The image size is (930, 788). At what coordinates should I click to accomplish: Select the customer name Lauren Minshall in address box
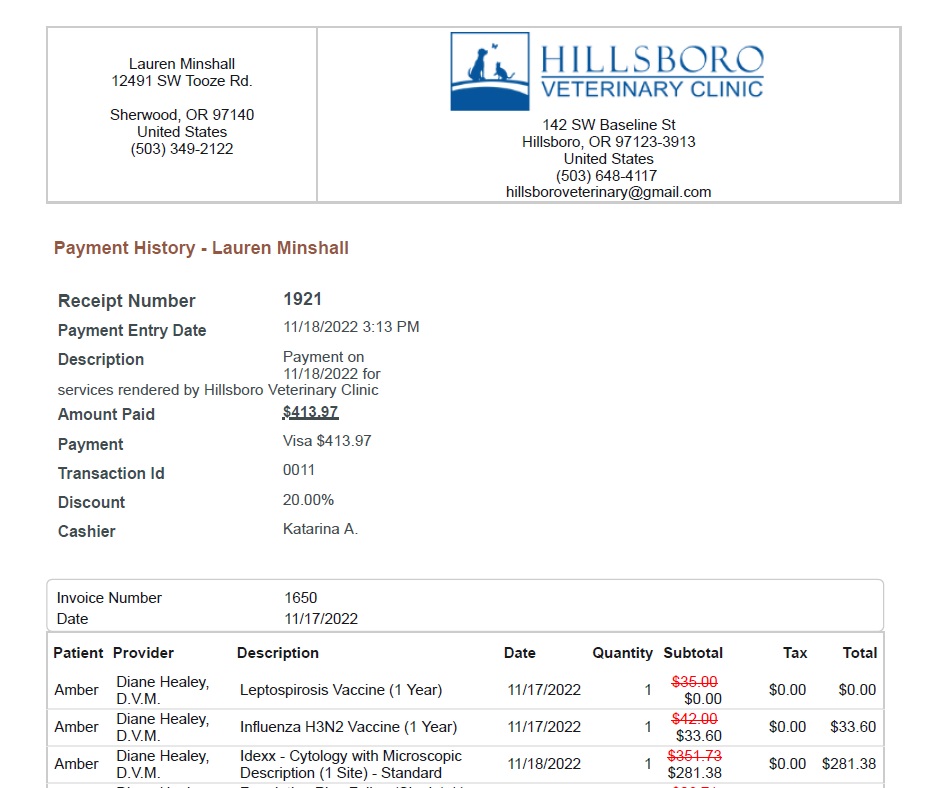point(182,64)
